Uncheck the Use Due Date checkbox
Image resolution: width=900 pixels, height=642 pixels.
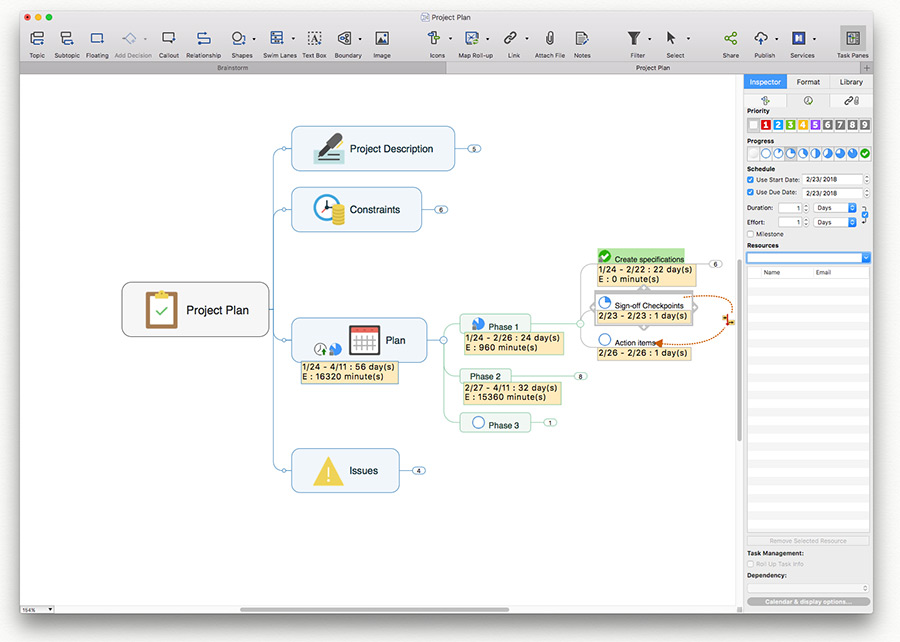click(750, 192)
